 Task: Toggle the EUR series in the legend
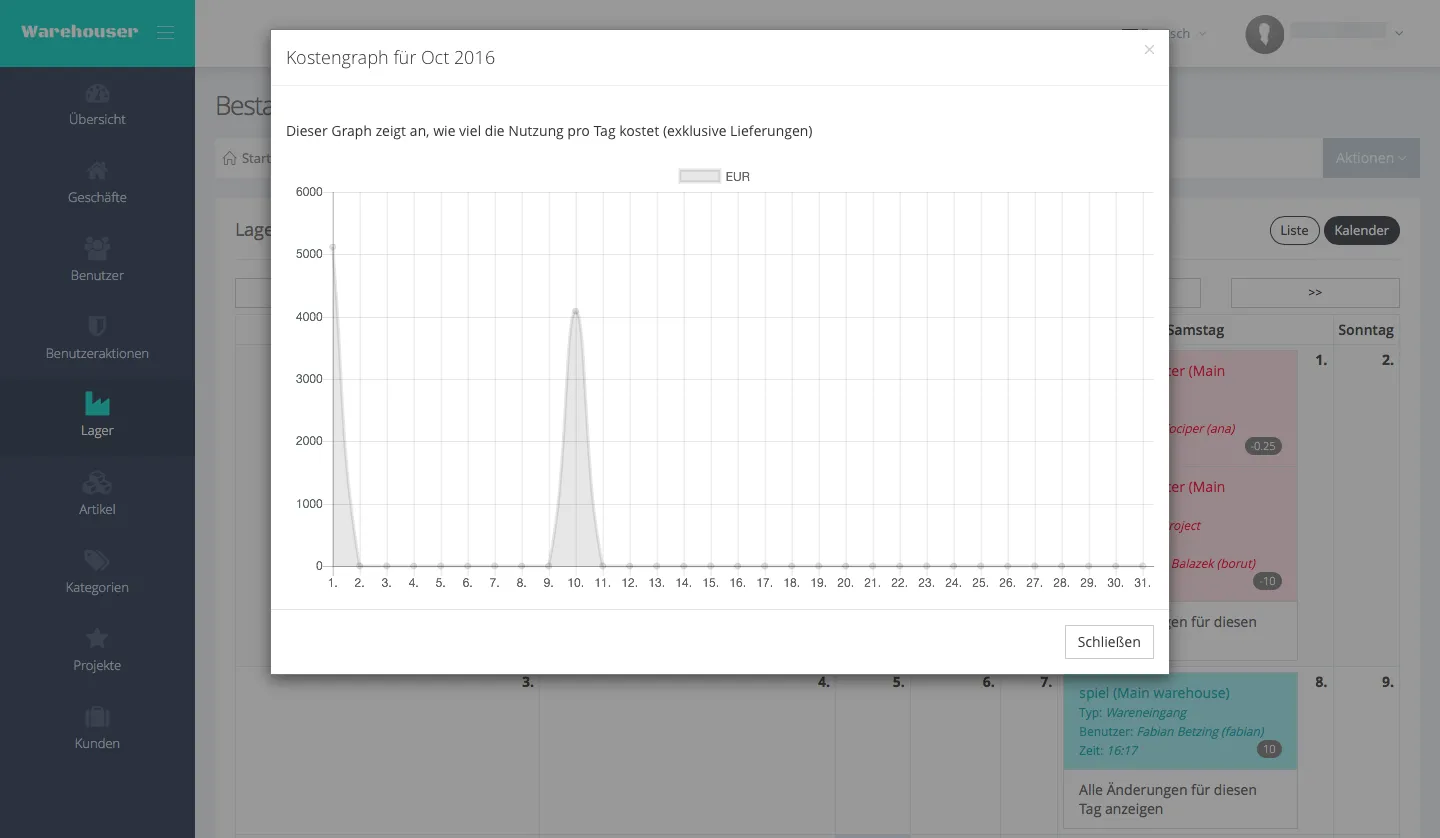coord(713,175)
